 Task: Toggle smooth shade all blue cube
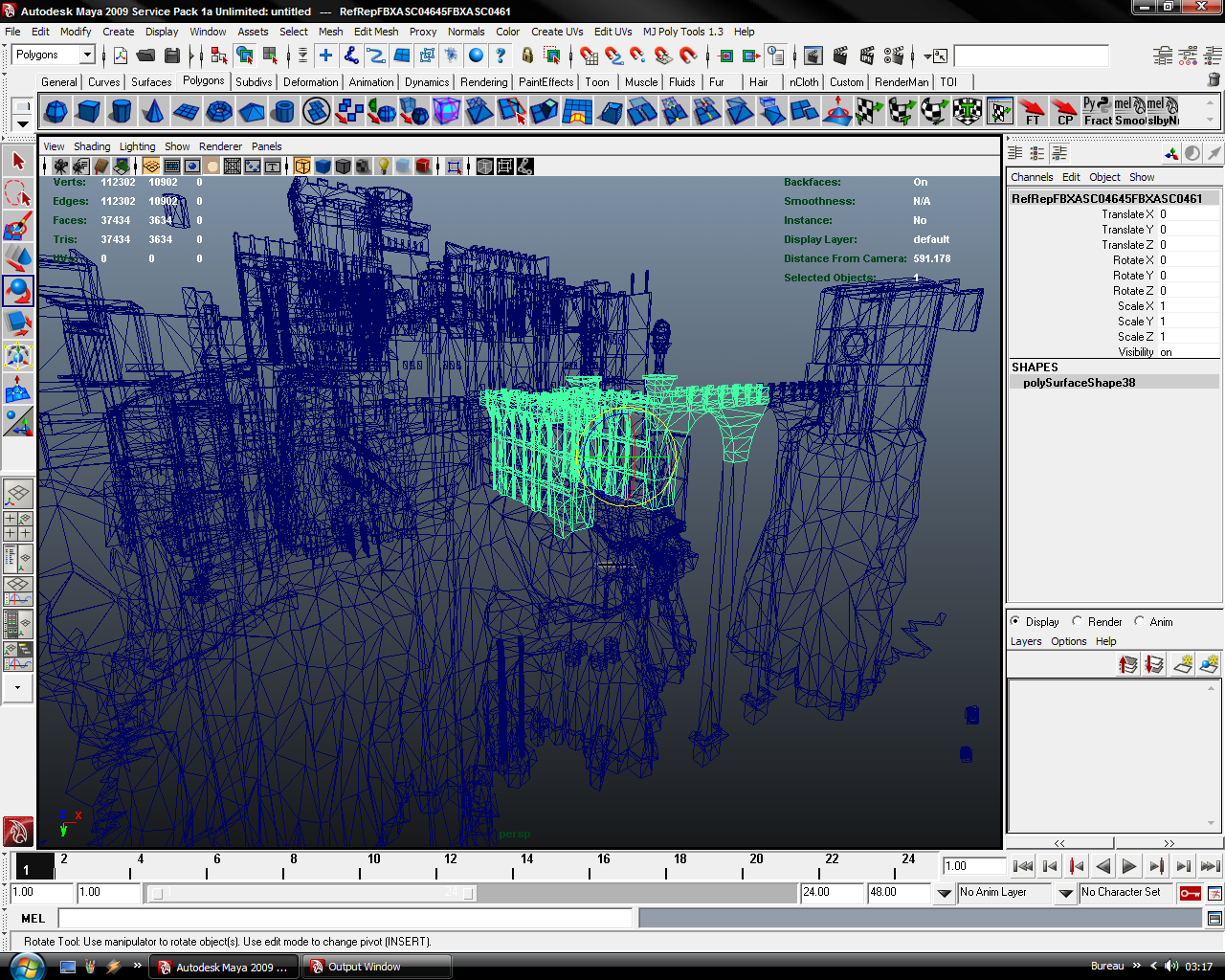(x=323, y=167)
